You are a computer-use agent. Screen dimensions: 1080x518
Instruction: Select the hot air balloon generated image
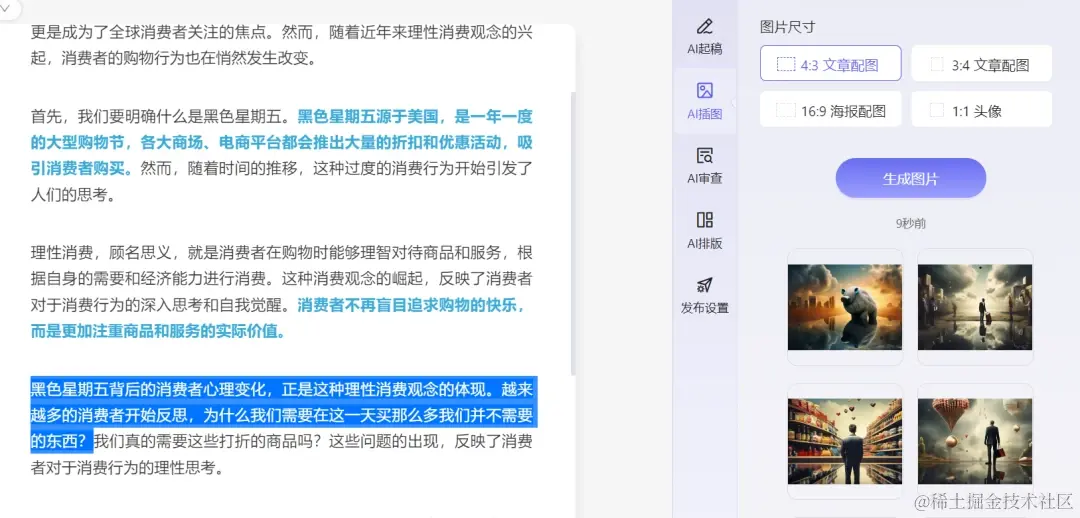[975, 441]
